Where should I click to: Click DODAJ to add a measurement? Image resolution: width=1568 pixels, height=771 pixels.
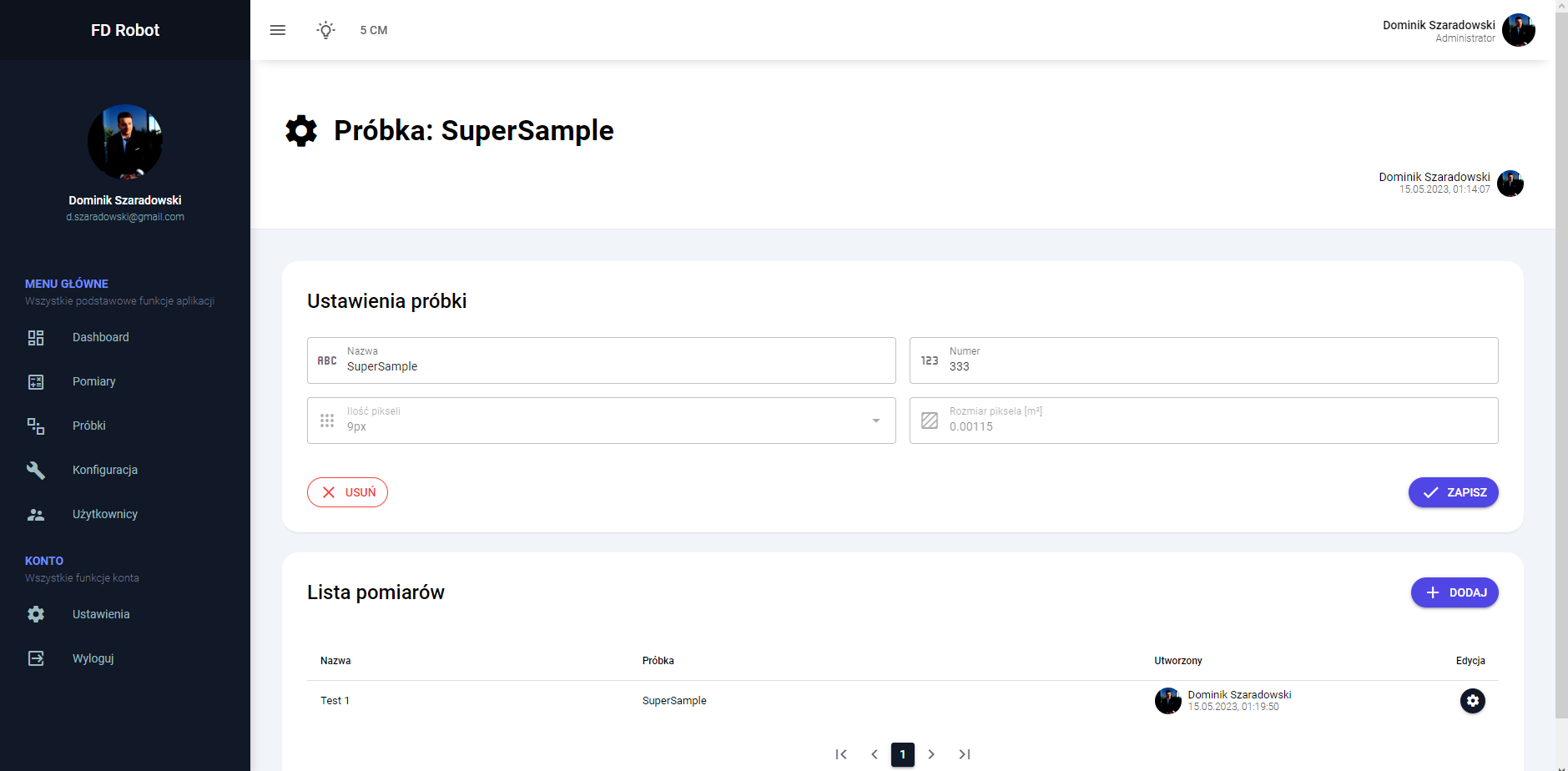(x=1454, y=592)
